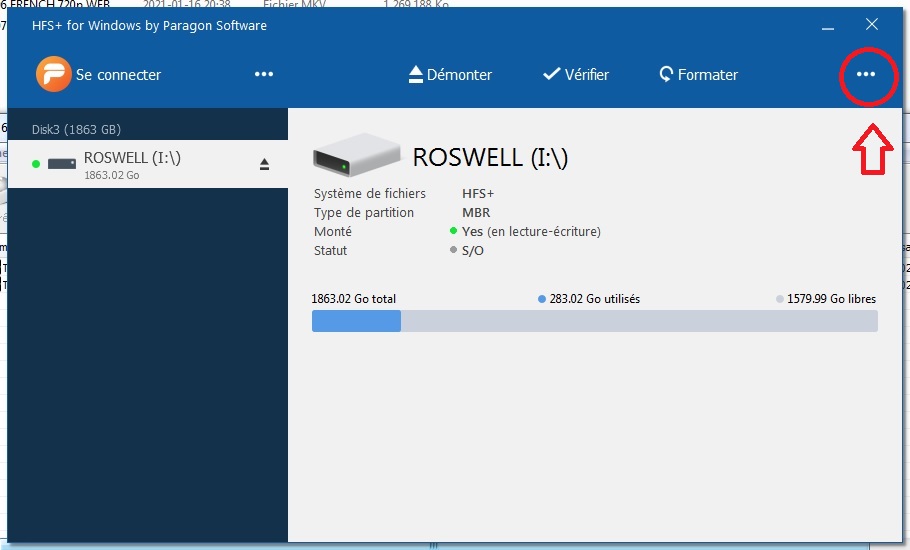Click the 1579.99 Go libres label
910x550 pixels.
tap(831, 299)
